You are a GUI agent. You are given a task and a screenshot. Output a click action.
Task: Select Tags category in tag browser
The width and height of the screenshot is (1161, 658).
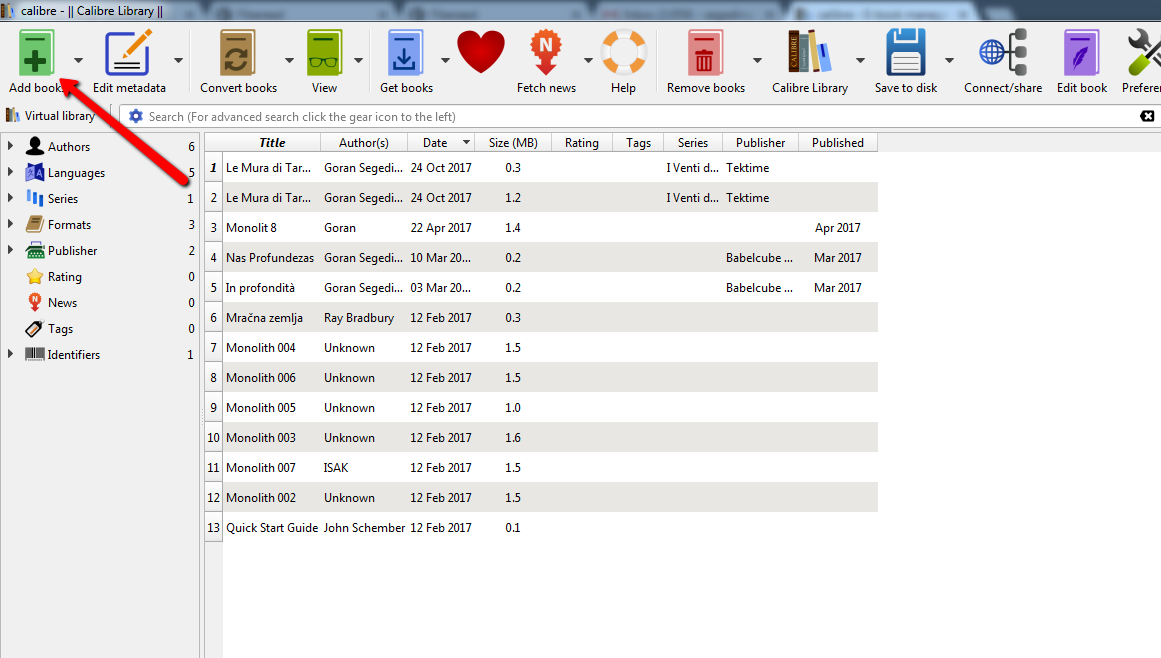60,328
